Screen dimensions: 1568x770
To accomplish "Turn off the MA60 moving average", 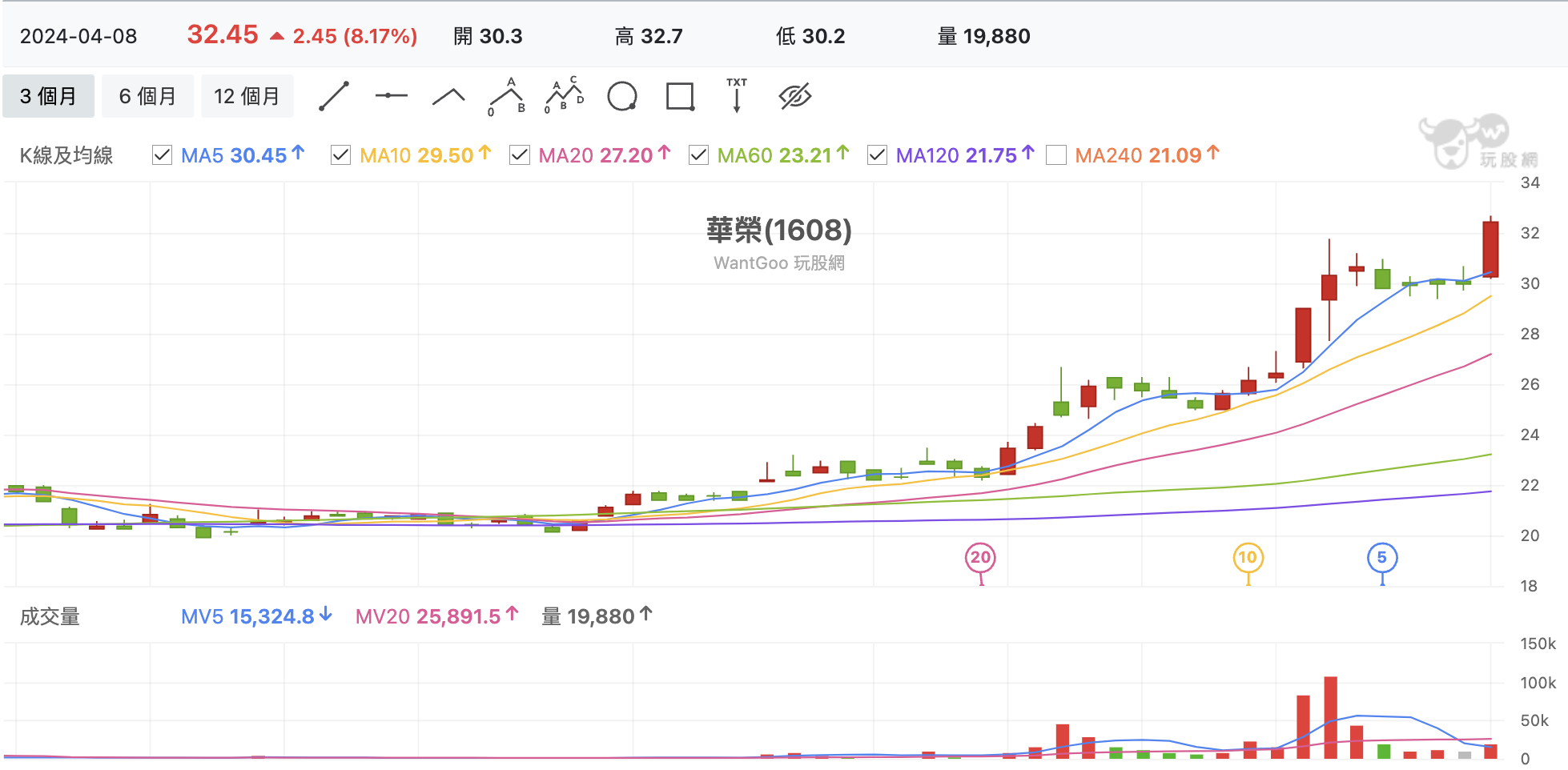I will [698, 155].
